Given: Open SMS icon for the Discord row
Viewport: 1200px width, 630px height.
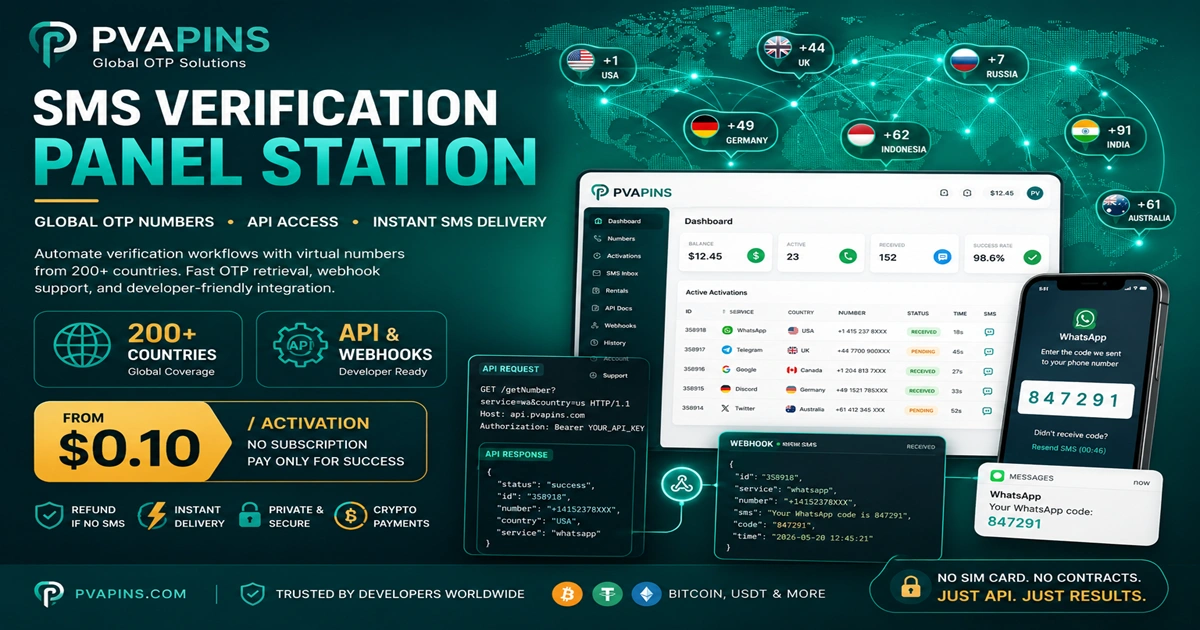Looking at the screenshot, I should (988, 391).
